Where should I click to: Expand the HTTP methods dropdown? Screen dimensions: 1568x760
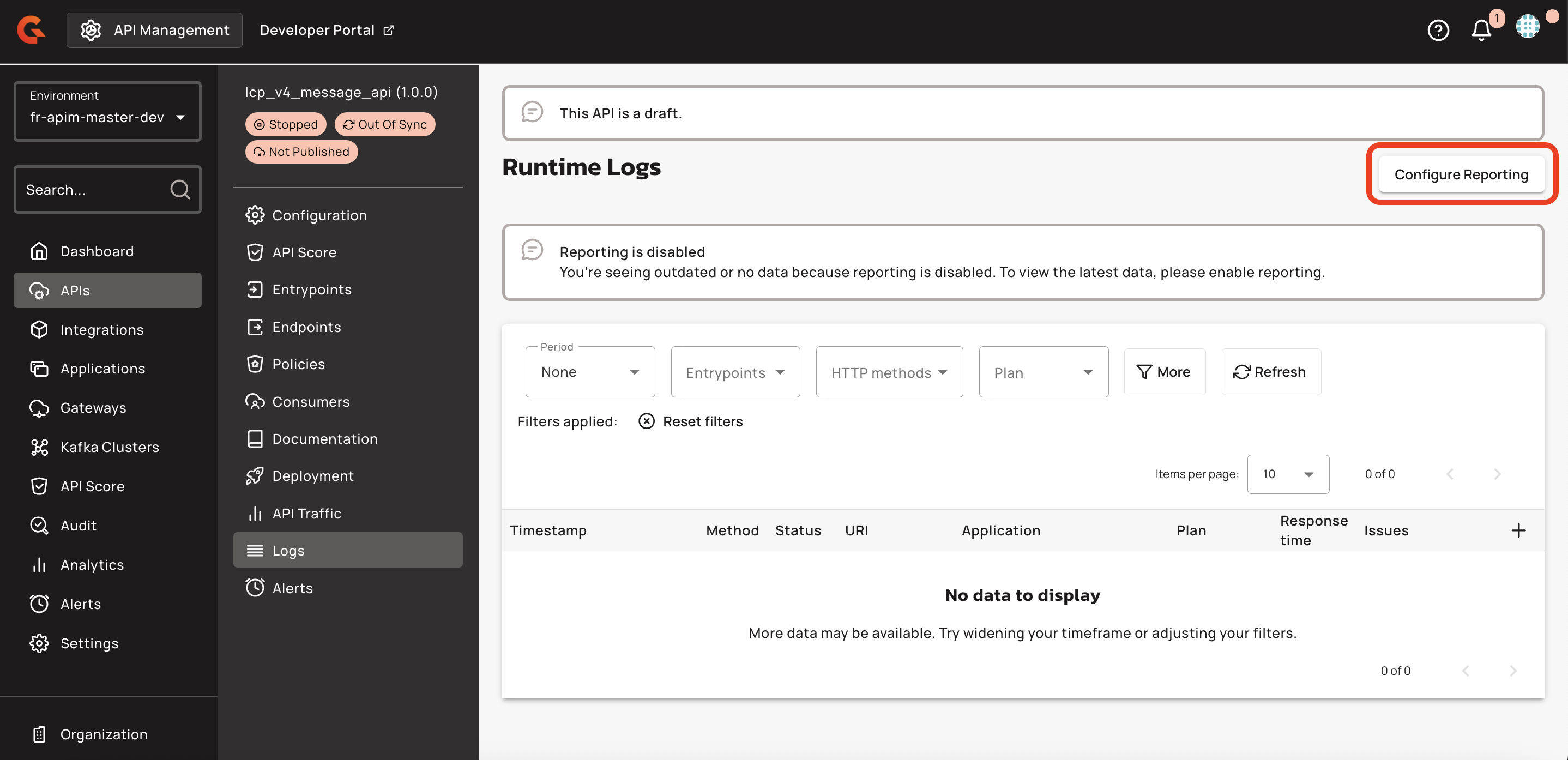[x=889, y=372]
